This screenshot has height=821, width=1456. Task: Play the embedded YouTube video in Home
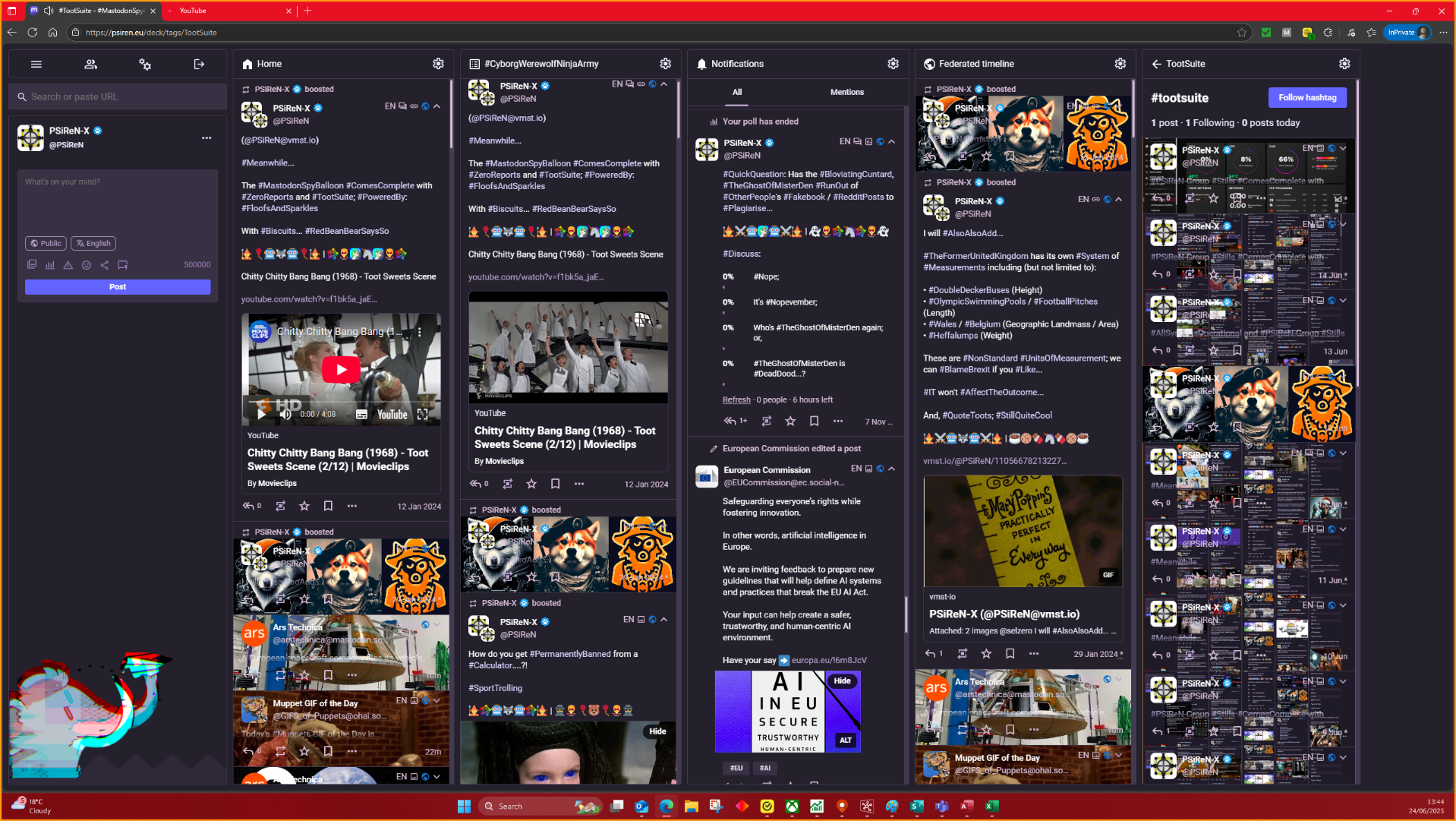(341, 370)
